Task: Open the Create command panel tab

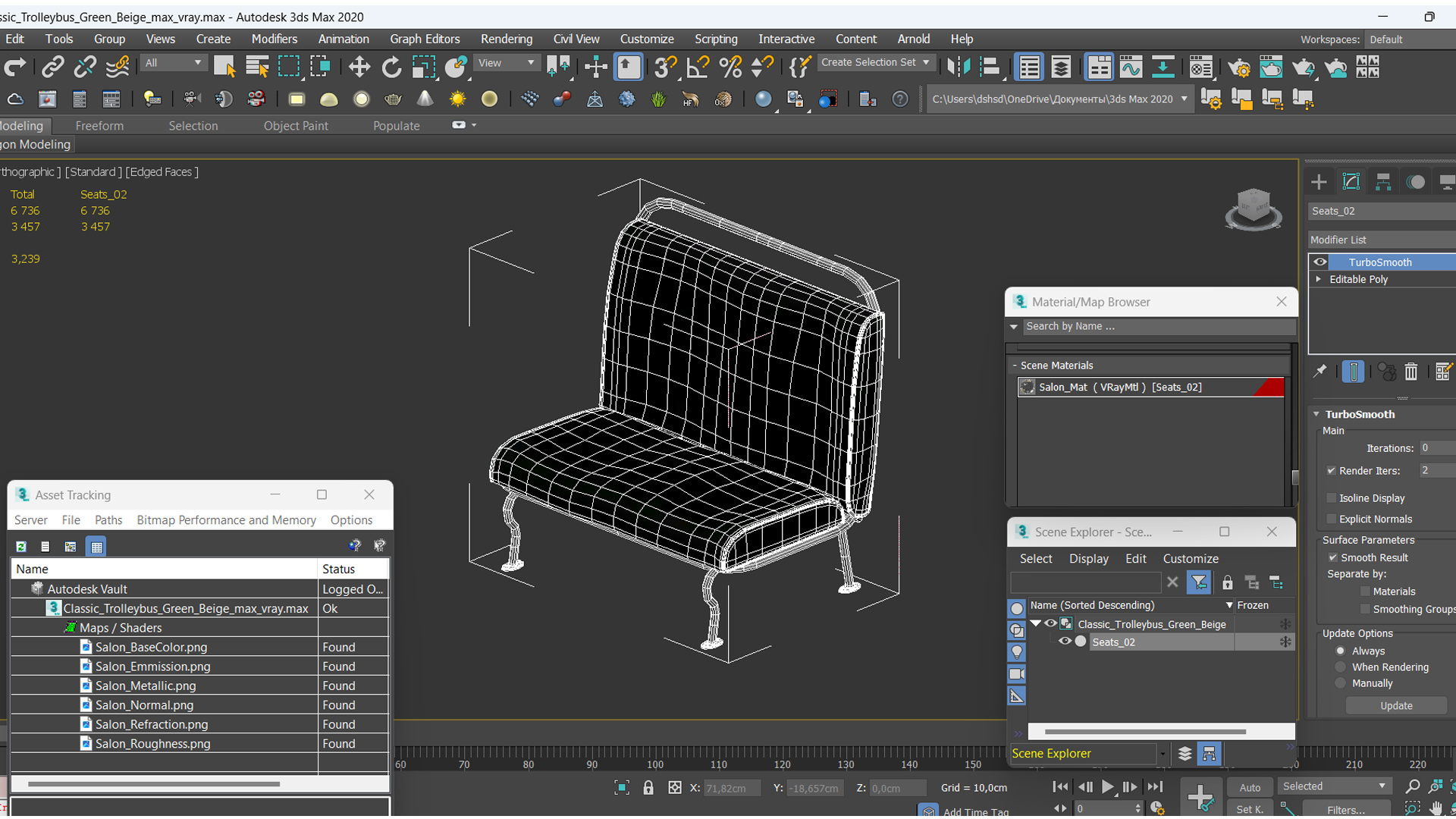Action: pyautogui.click(x=1319, y=182)
